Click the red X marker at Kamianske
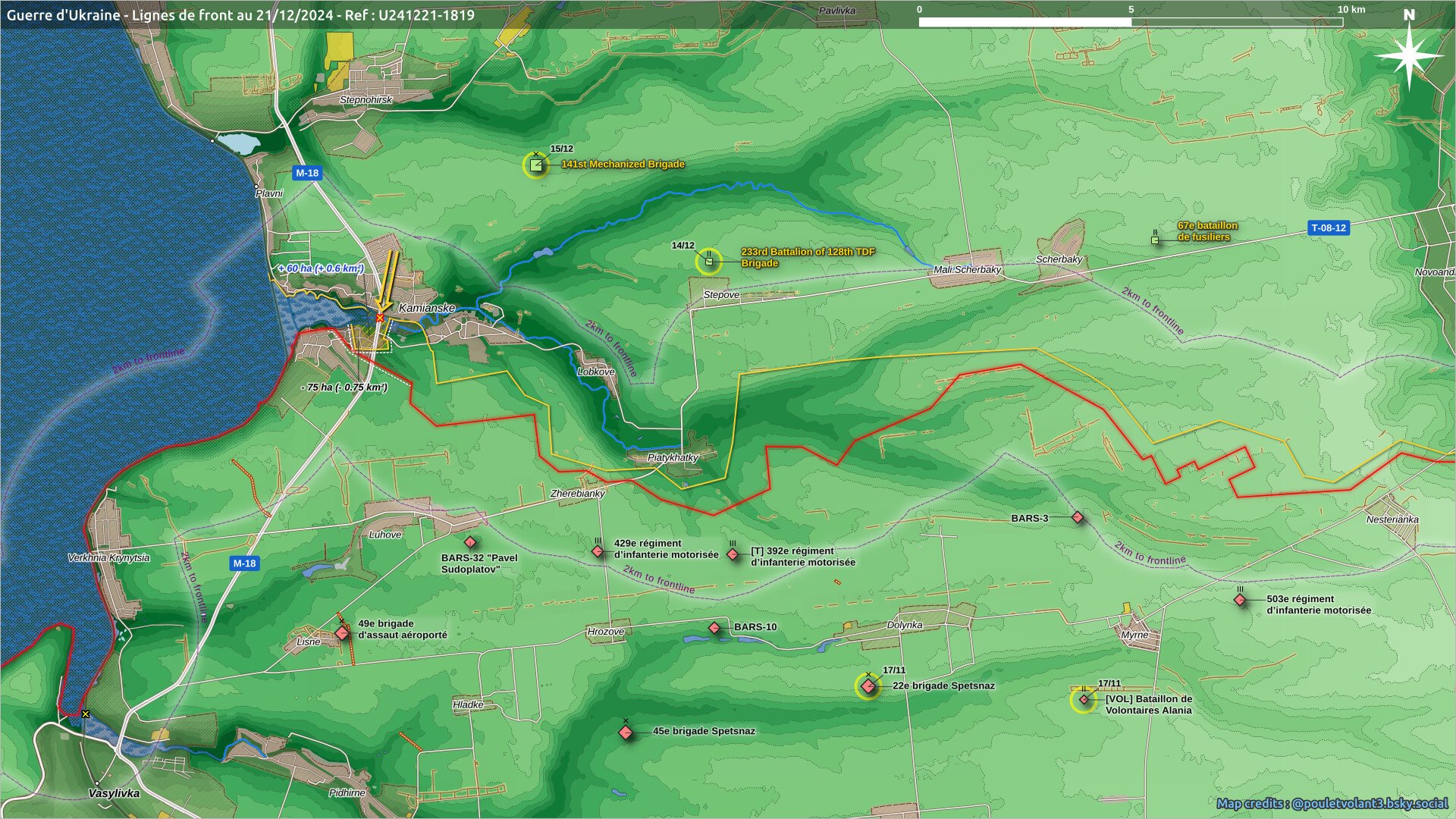 click(x=380, y=318)
